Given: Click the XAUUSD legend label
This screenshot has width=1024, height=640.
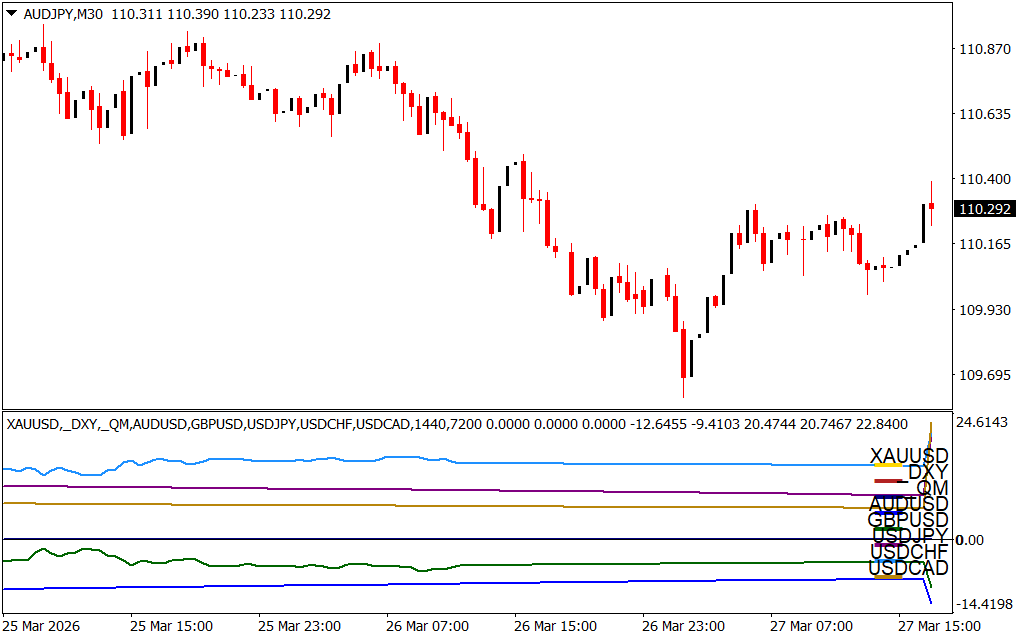Looking at the screenshot, I should click(x=908, y=456).
